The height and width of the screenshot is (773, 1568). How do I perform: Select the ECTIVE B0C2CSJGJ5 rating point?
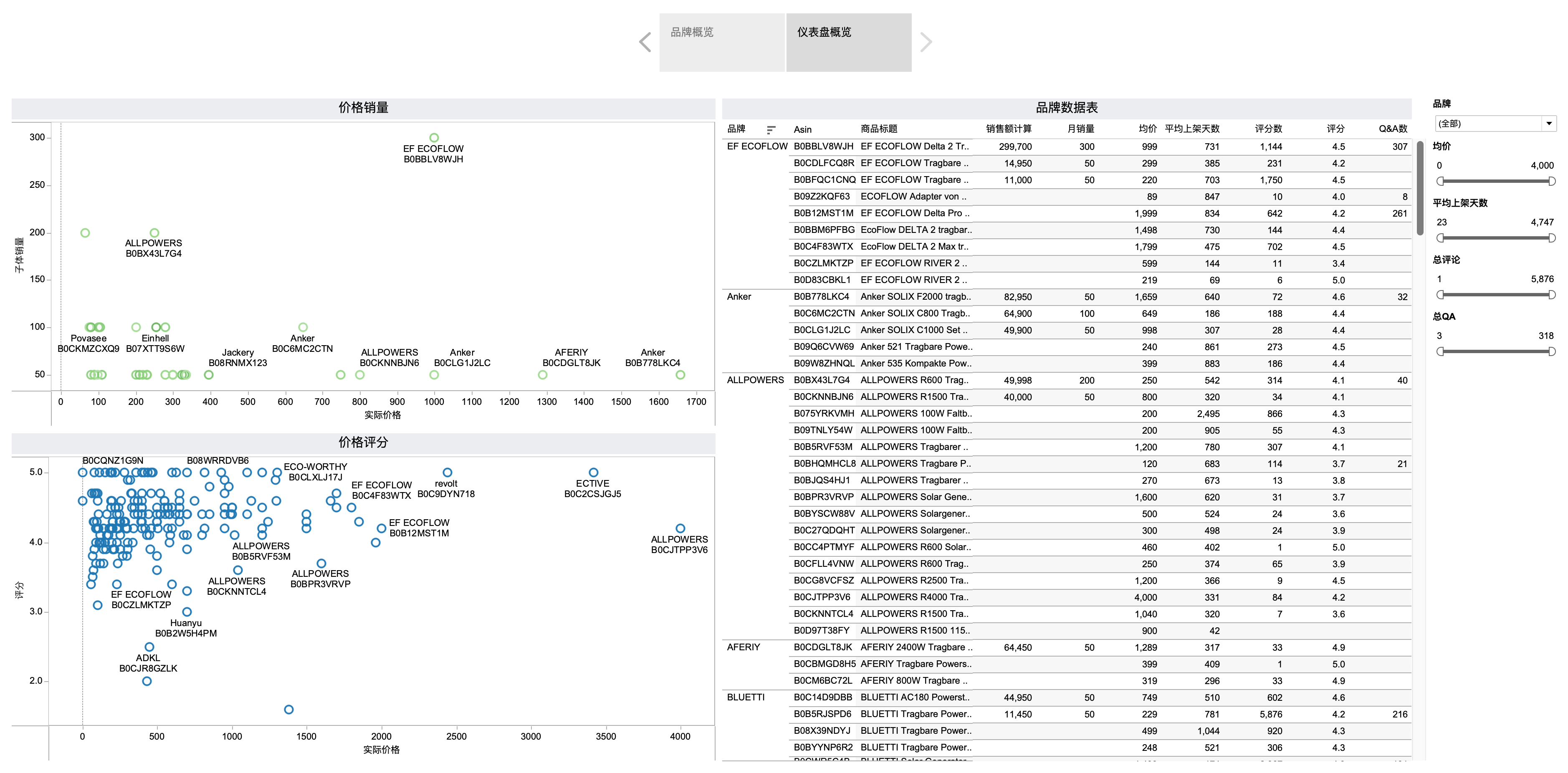[594, 472]
